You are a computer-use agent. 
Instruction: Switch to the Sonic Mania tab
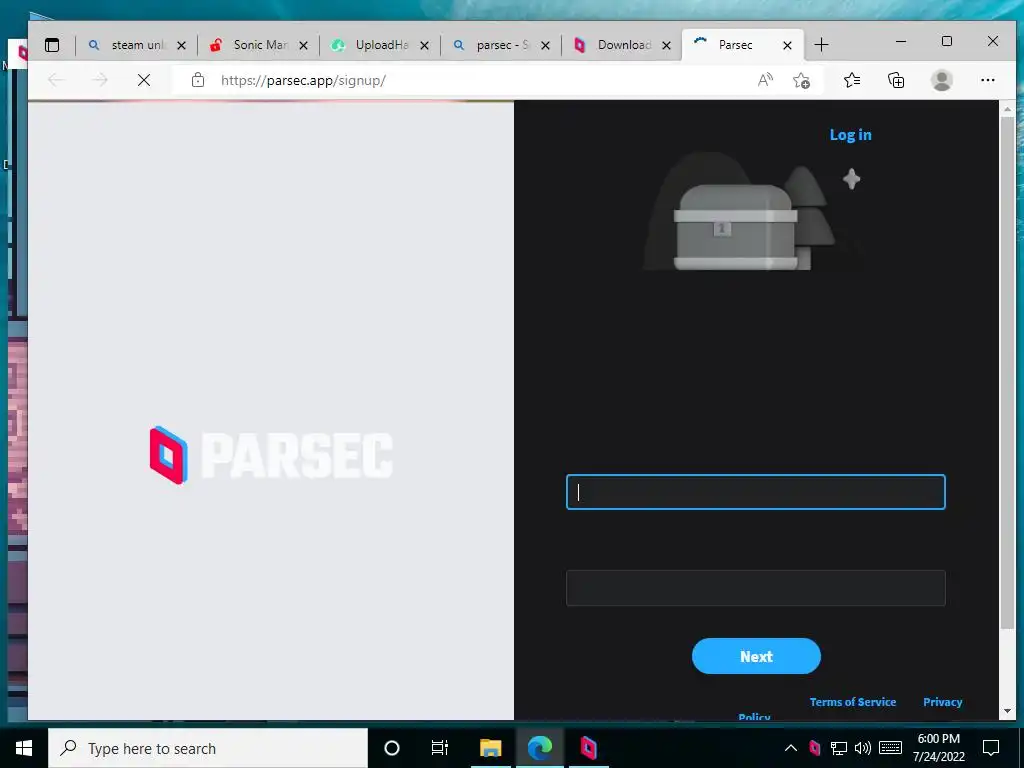tap(258, 45)
